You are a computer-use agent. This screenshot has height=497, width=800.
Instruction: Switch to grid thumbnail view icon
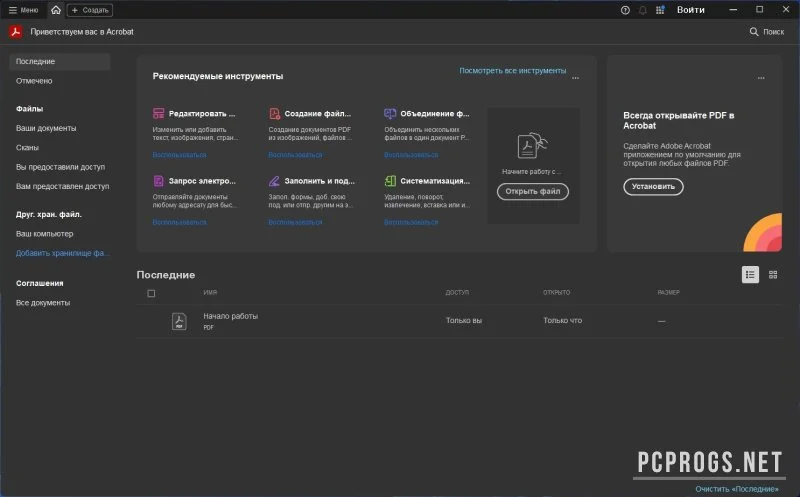[x=773, y=275]
